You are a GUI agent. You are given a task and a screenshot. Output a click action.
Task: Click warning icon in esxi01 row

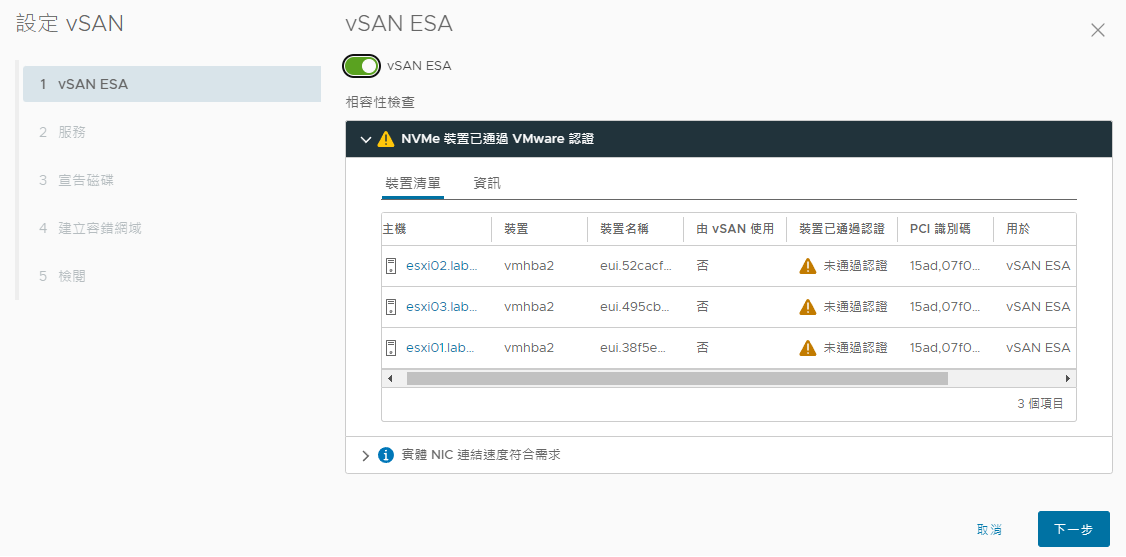808,348
